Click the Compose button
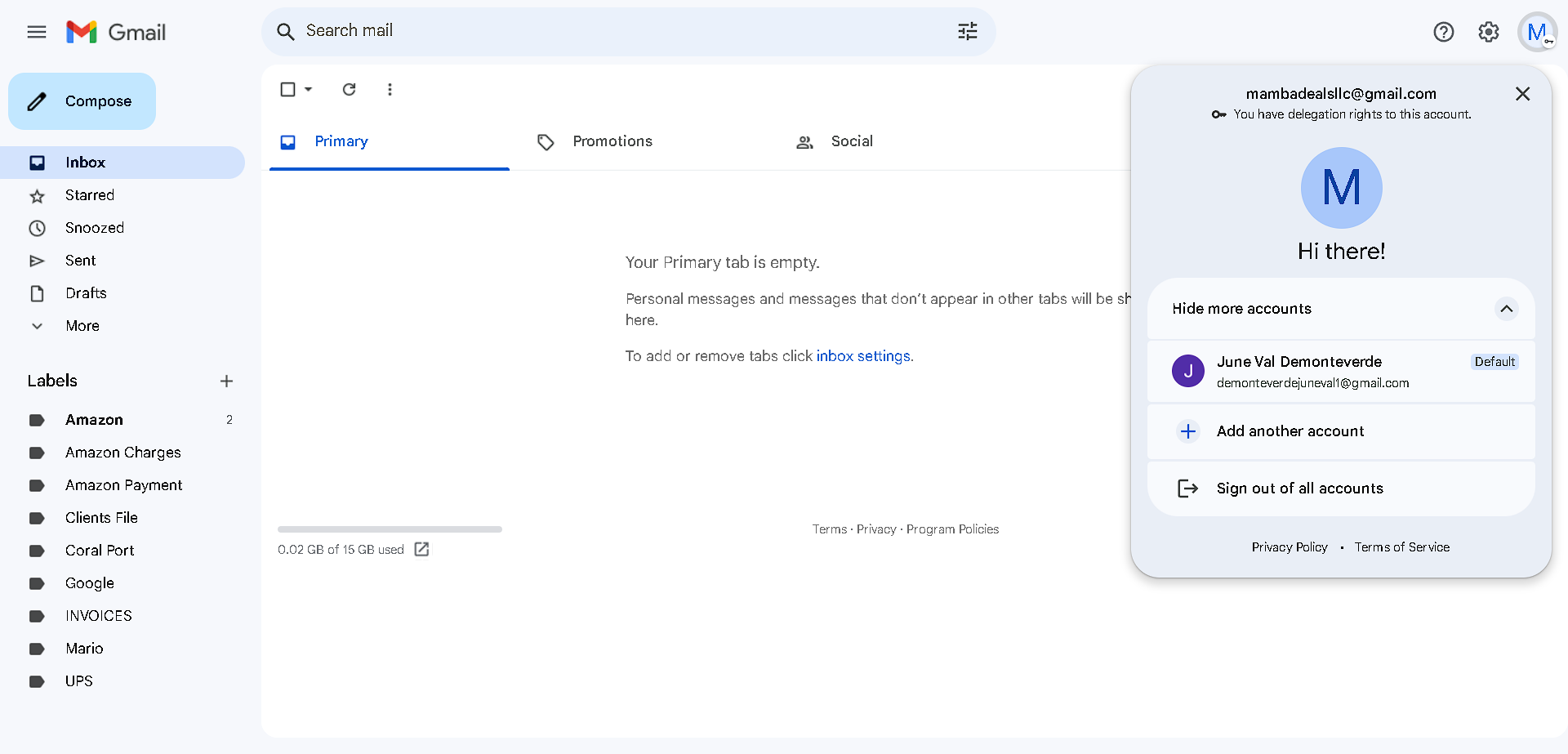 pos(82,101)
